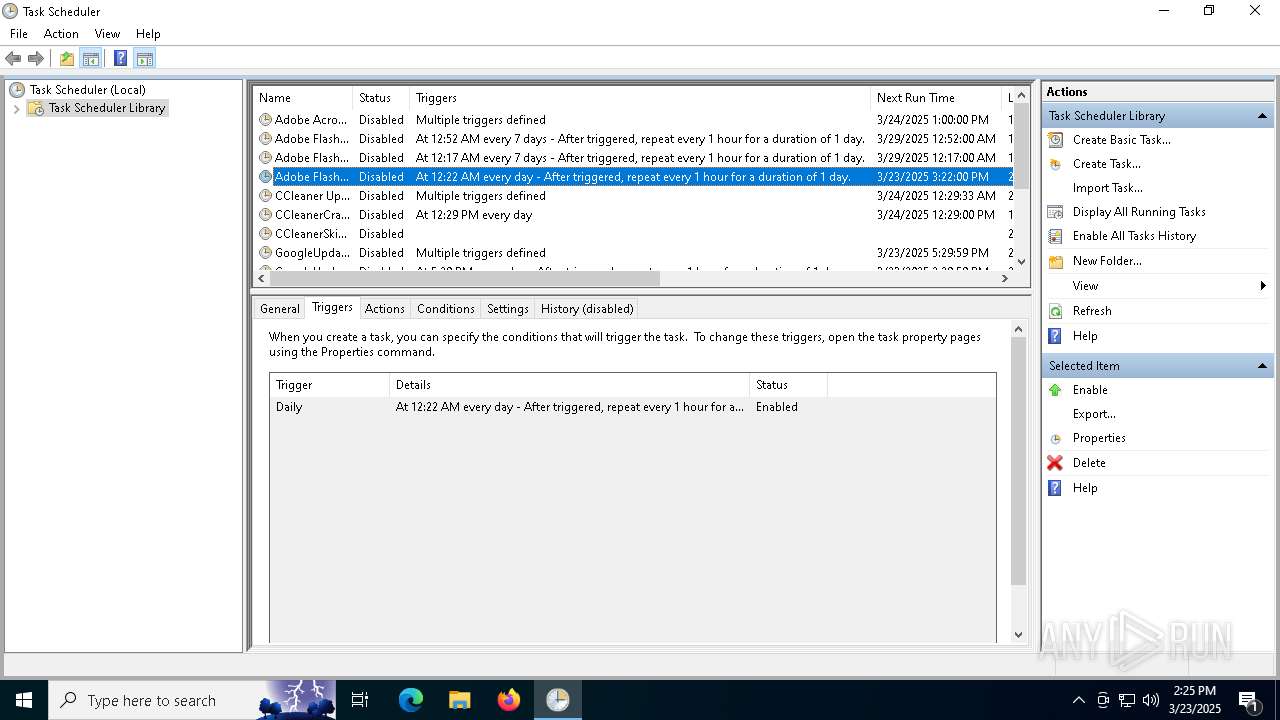Viewport: 1280px width, 720px height.
Task: Select the CCleanerCra task row
Action: (635, 215)
